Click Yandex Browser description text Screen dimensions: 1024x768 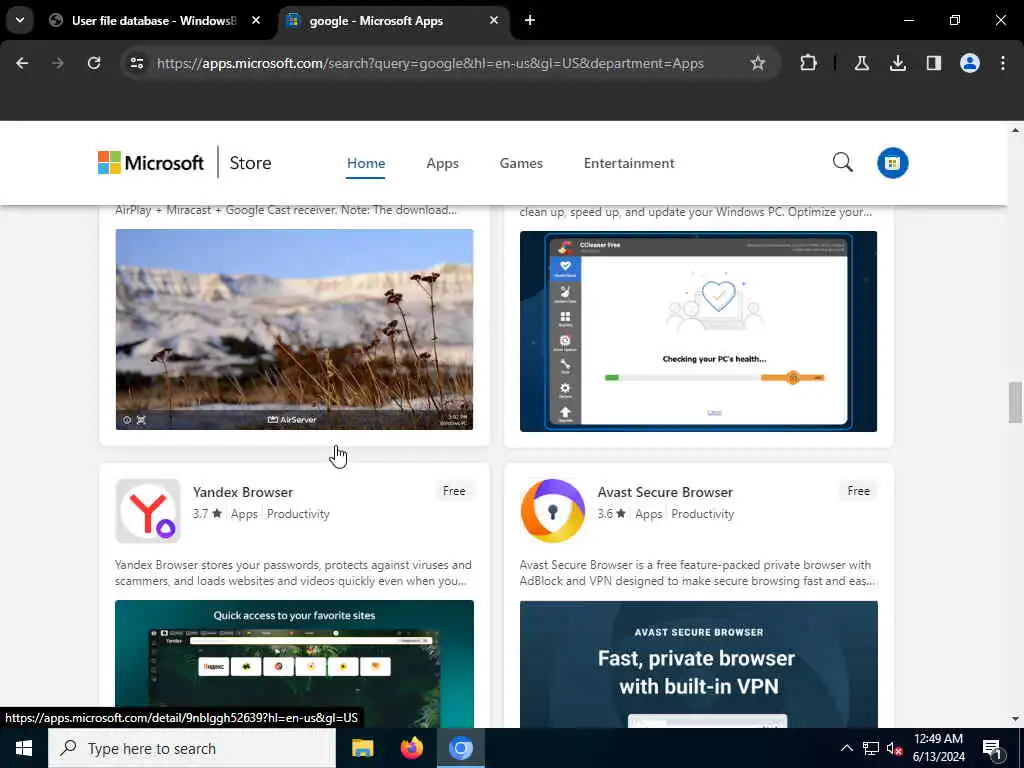tap(293, 573)
